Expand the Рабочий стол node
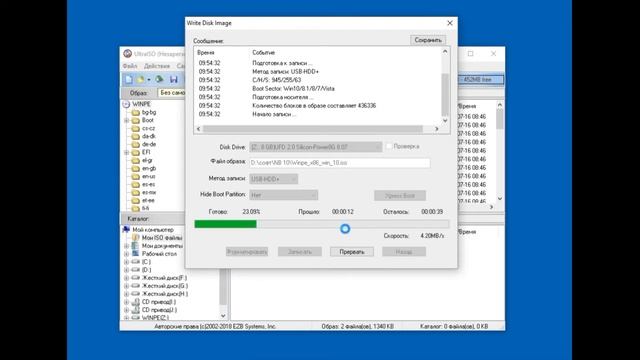Screen dimensions: 640x360 [x=127, y=254]
